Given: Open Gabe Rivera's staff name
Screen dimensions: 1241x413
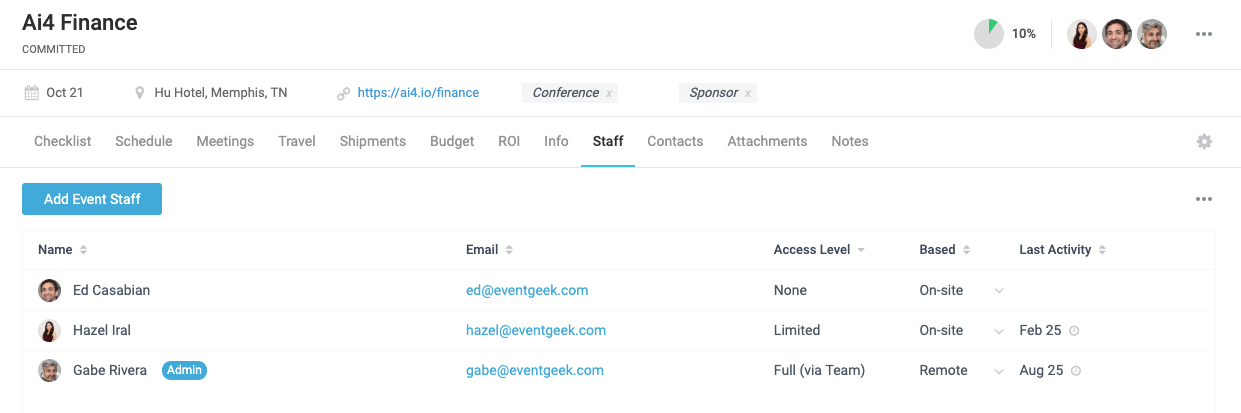Looking at the screenshot, I should pos(110,371).
